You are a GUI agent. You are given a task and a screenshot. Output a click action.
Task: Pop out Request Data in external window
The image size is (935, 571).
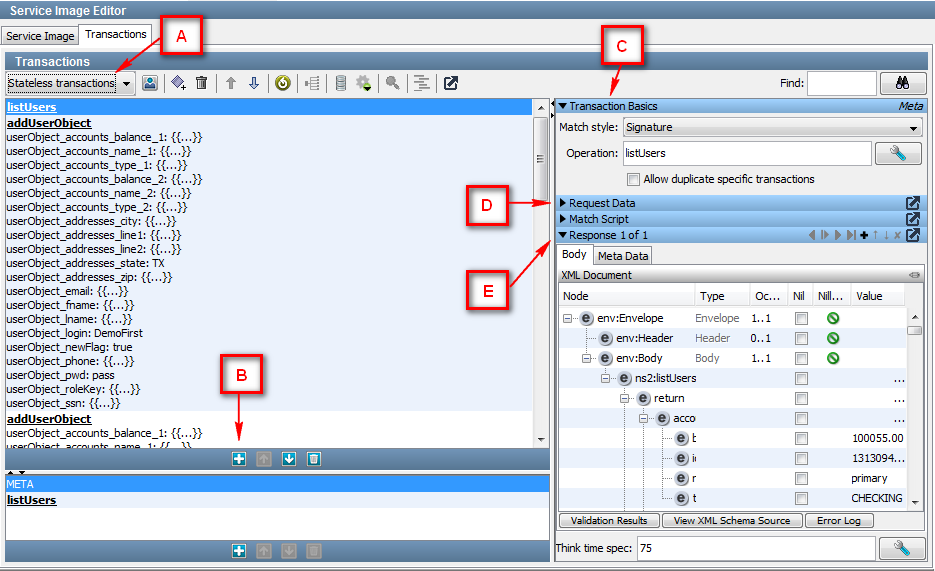pyautogui.click(x=913, y=203)
